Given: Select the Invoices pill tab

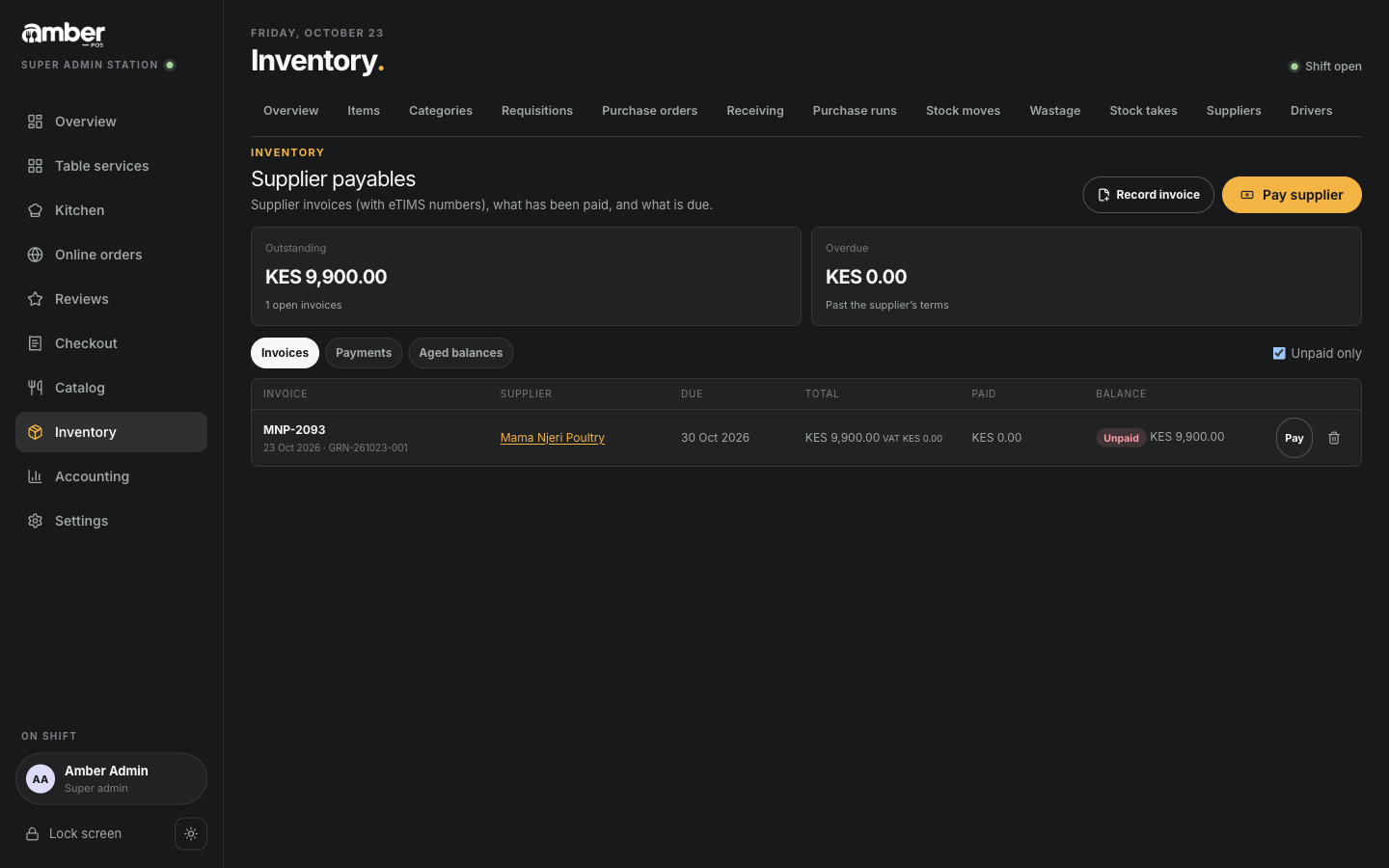Looking at the screenshot, I should tap(285, 353).
